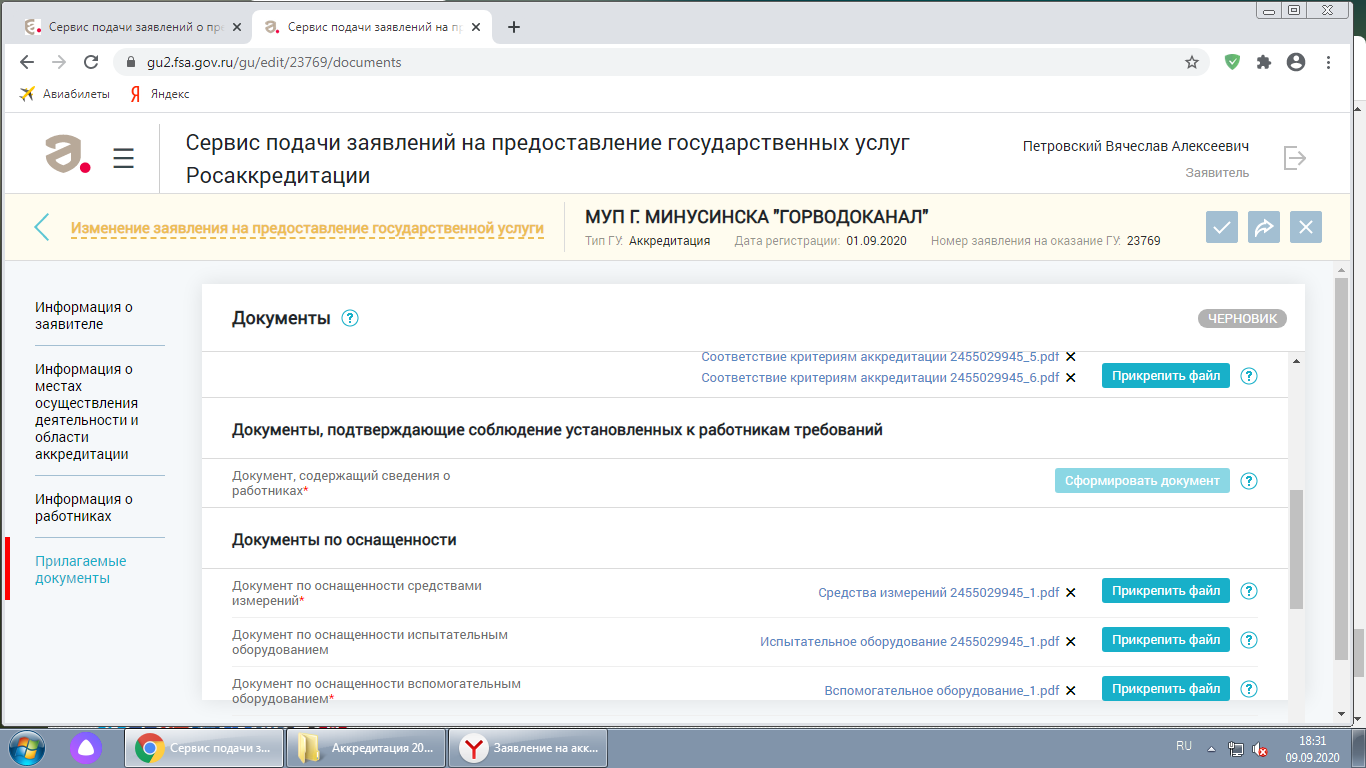Click the checkmark save button in header

pos(1221,227)
